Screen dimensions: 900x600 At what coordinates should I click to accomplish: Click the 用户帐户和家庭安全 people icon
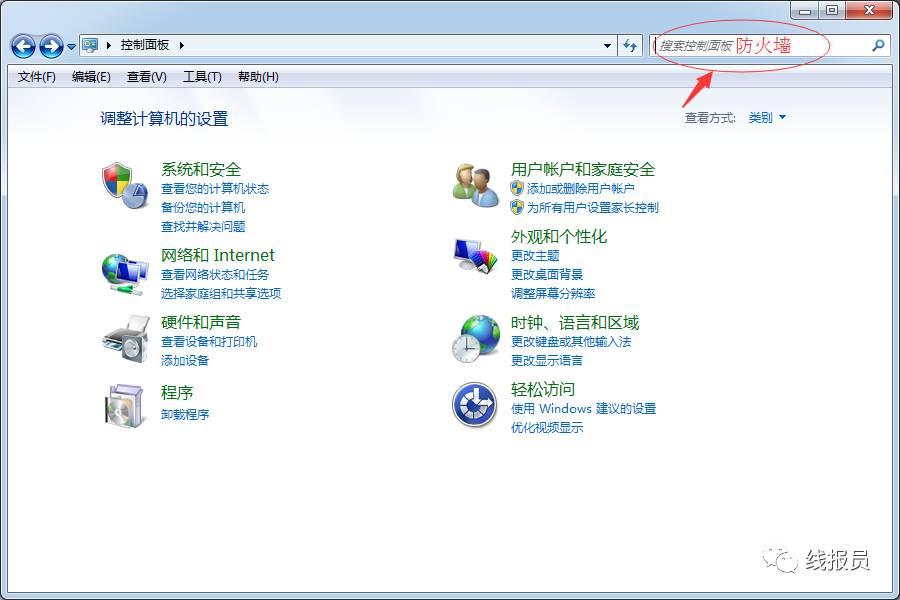point(473,187)
